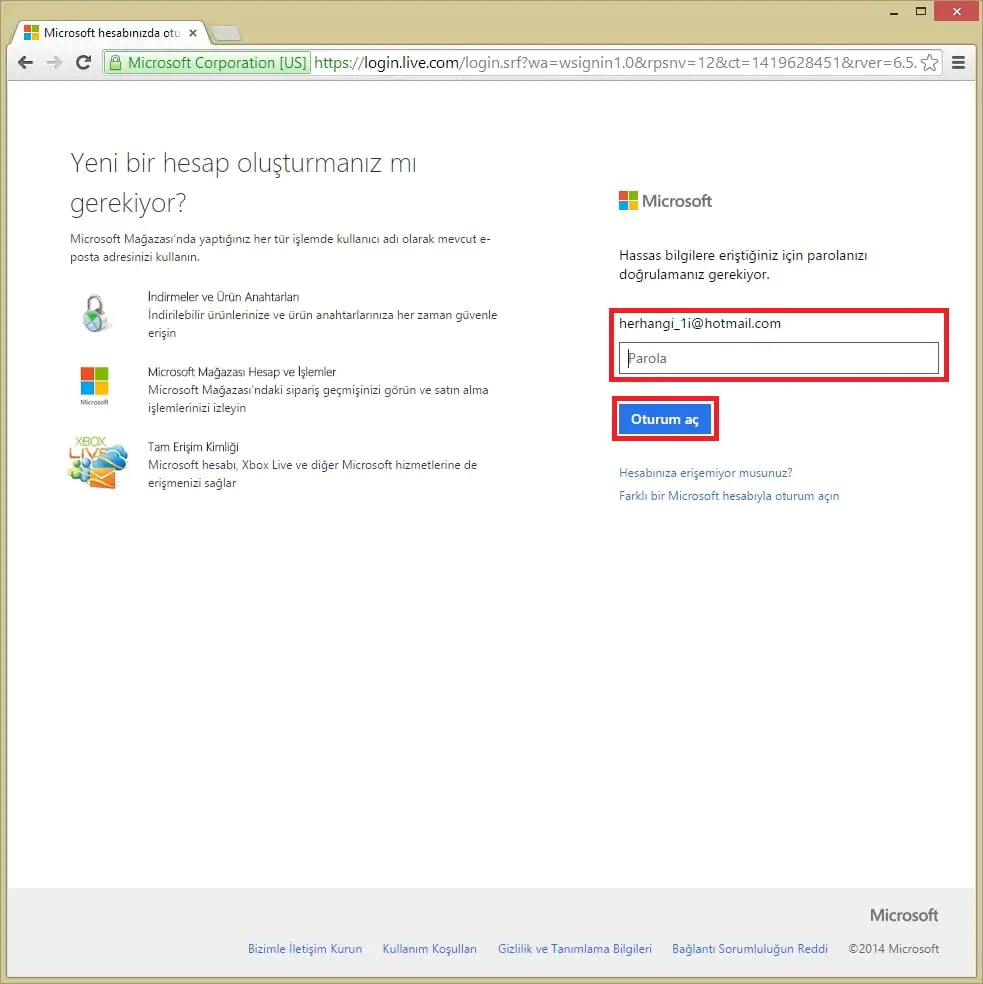Screen dimensions: 983x984
Task: Open Gizlilik ve Tanımlama Bilgileri link
Action: (x=574, y=948)
